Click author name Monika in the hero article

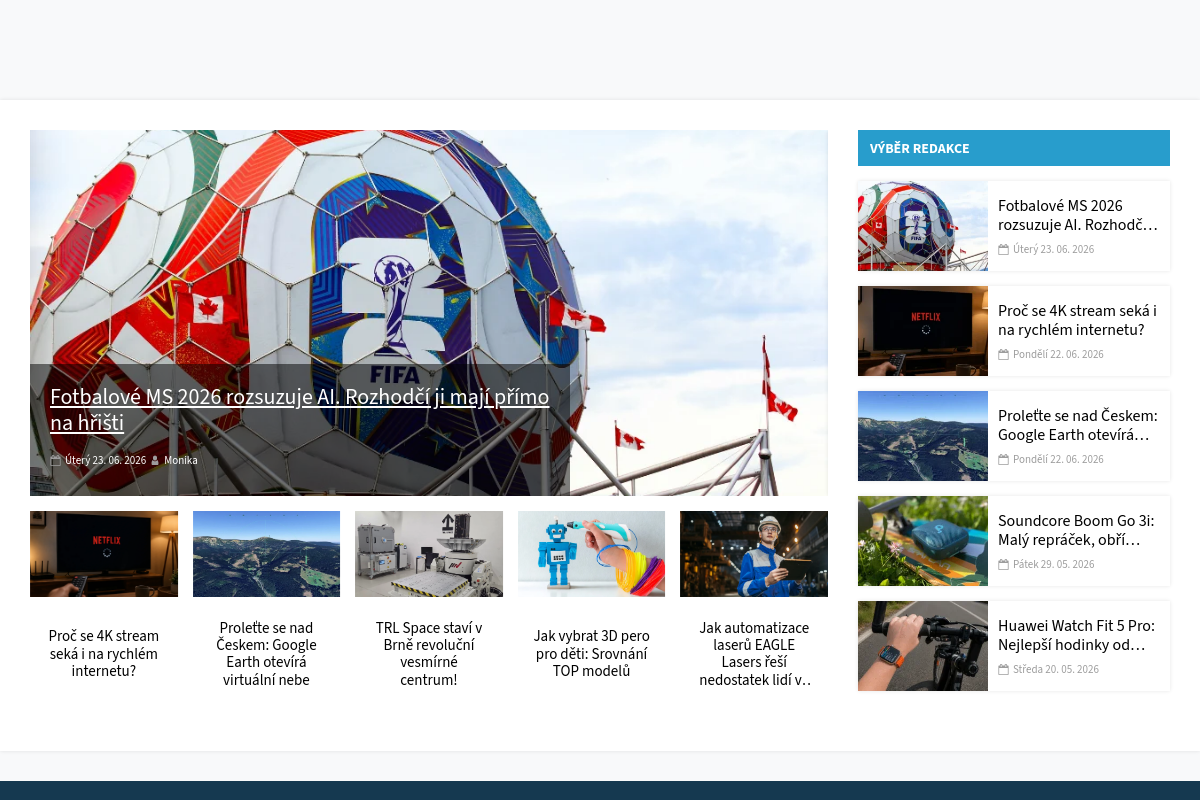click(181, 461)
